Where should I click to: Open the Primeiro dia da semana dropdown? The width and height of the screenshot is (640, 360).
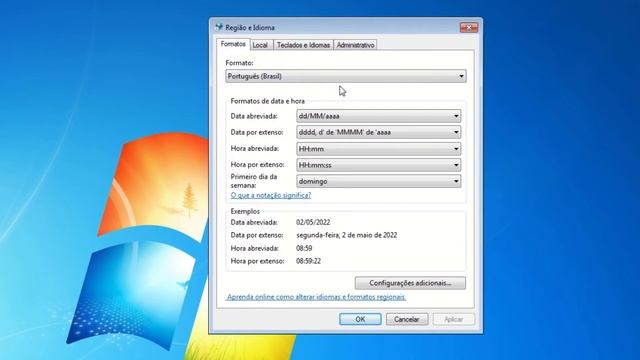[379, 181]
